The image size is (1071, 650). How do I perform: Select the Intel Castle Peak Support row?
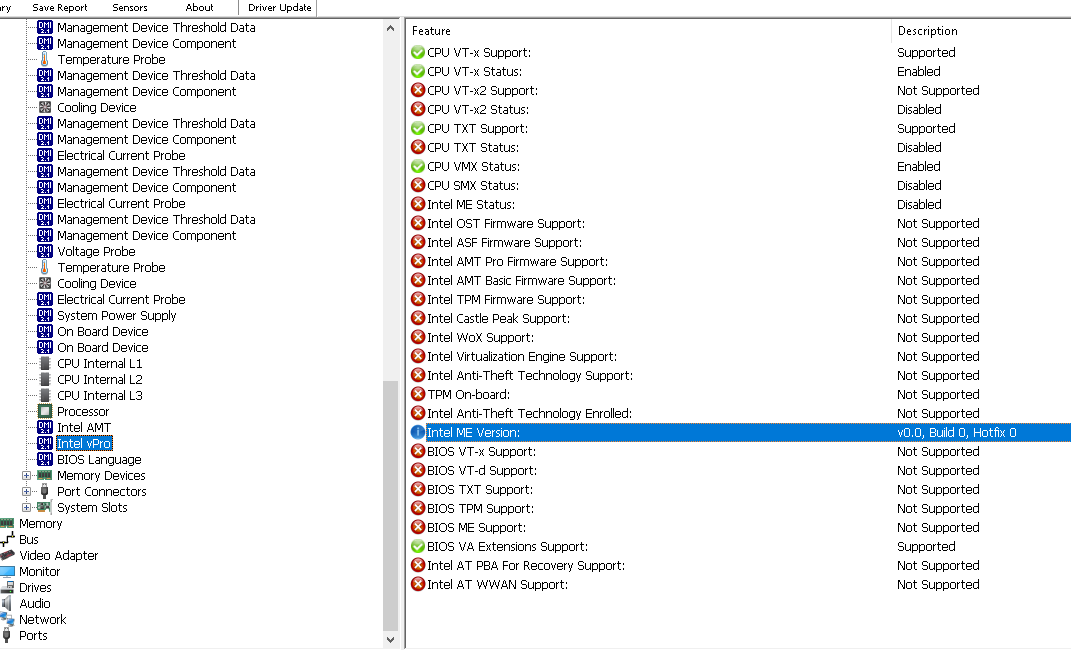coord(739,318)
